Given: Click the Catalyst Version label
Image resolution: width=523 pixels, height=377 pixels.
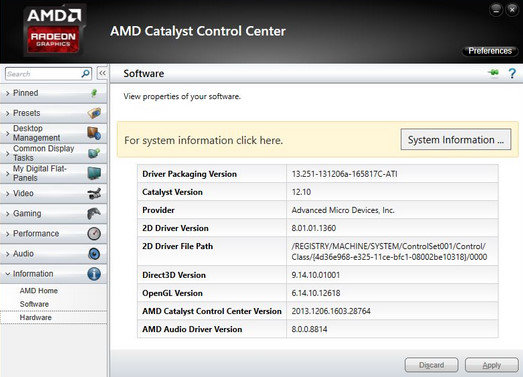Looking at the screenshot, I should [172, 192].
